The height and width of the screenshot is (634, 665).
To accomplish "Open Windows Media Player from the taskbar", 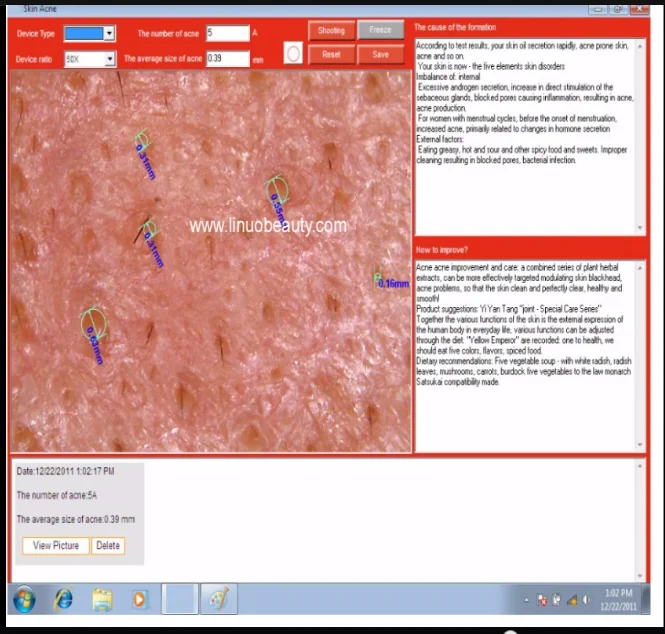I will (139, 600).
